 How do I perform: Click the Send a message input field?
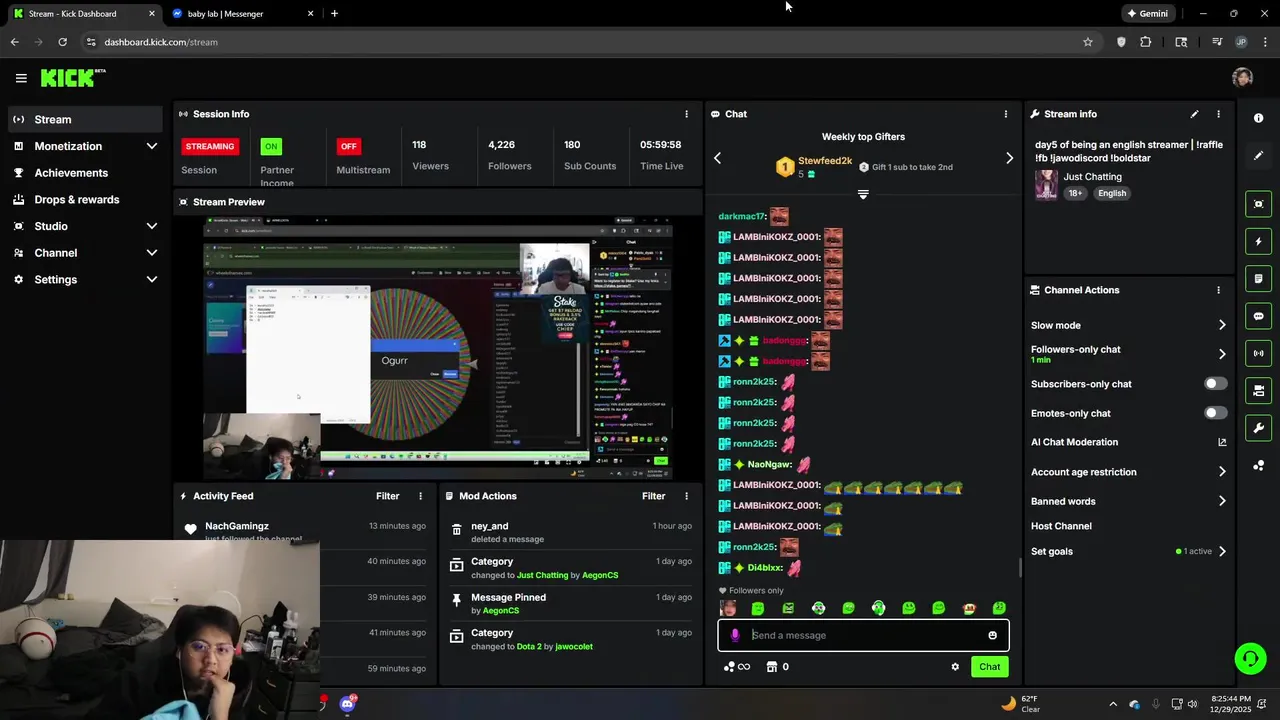coord(862,635)
